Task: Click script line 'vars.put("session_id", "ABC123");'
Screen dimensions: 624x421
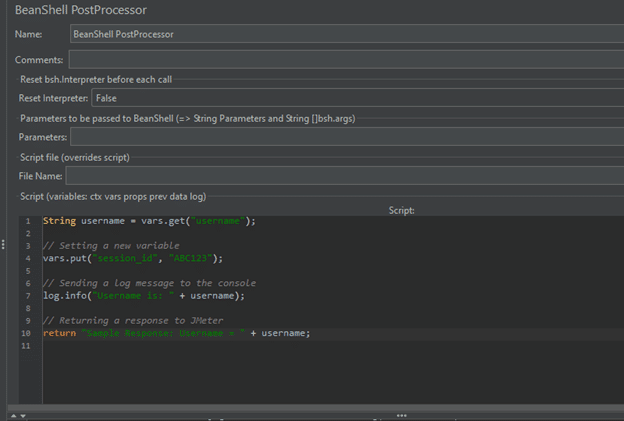Action: tap(133, 258)
